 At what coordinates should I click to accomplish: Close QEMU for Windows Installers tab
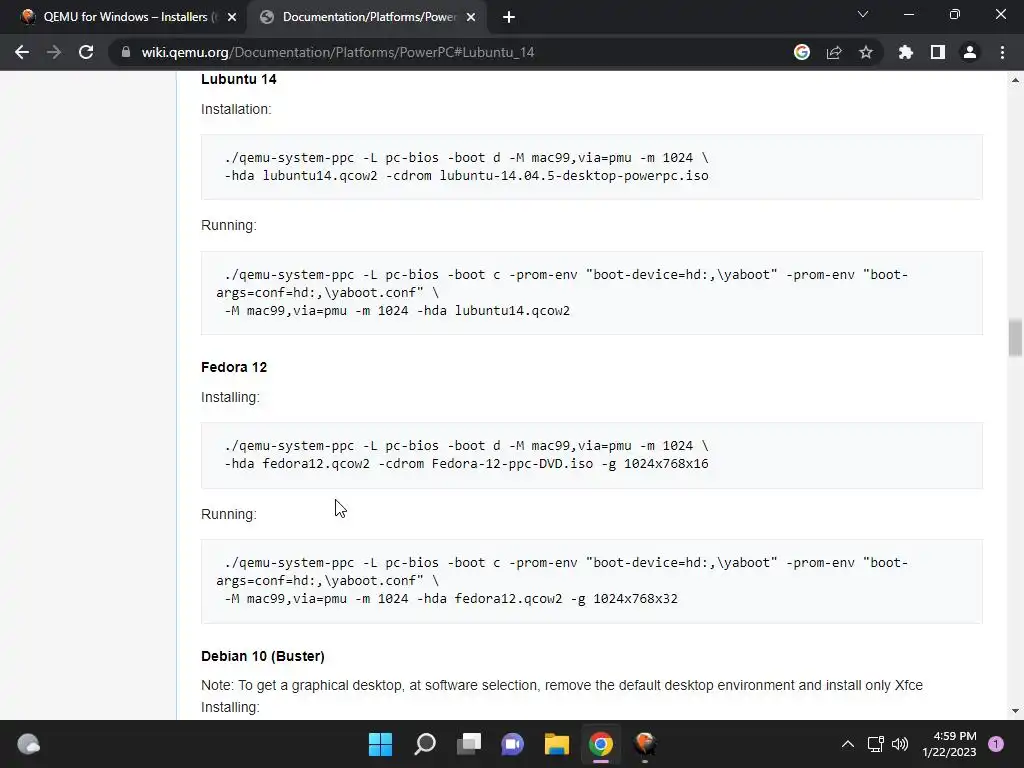[232, 18]
